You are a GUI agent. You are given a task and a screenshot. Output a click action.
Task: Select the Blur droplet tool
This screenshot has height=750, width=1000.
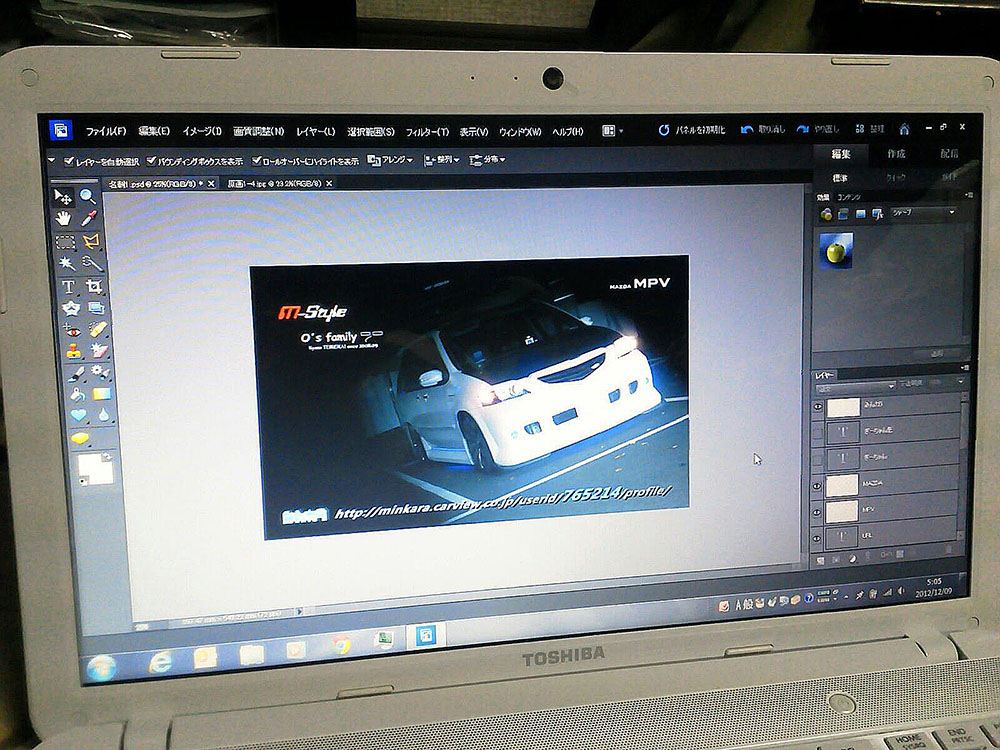pyautogui.click(x=103, y=415)
